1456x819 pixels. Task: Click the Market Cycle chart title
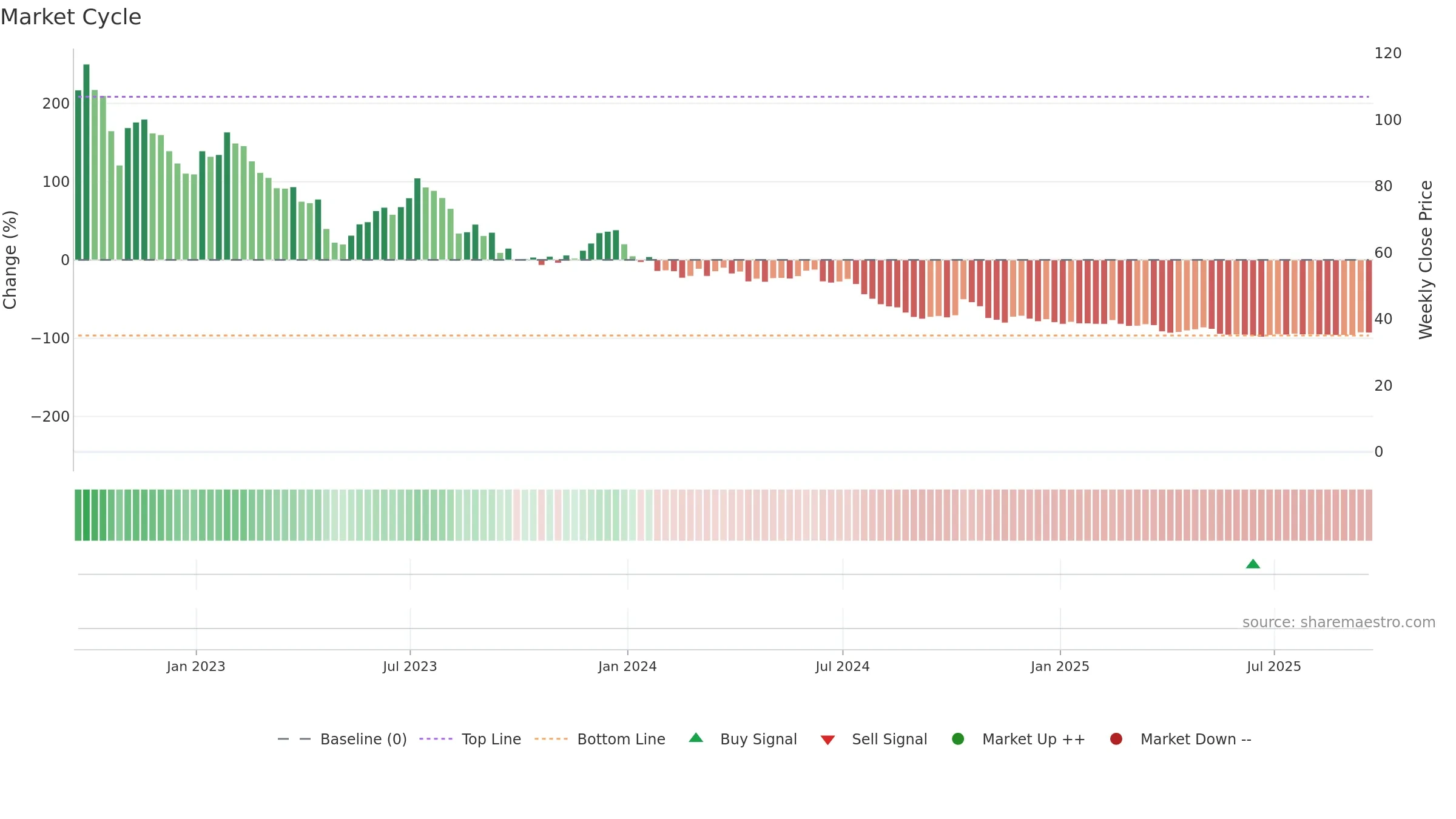[x=71, y=17]
